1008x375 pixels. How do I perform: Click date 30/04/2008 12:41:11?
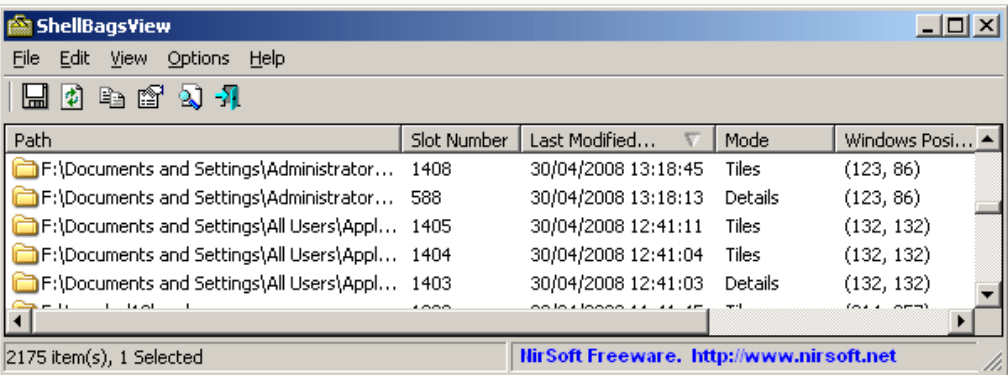click(x=616, y=226)
